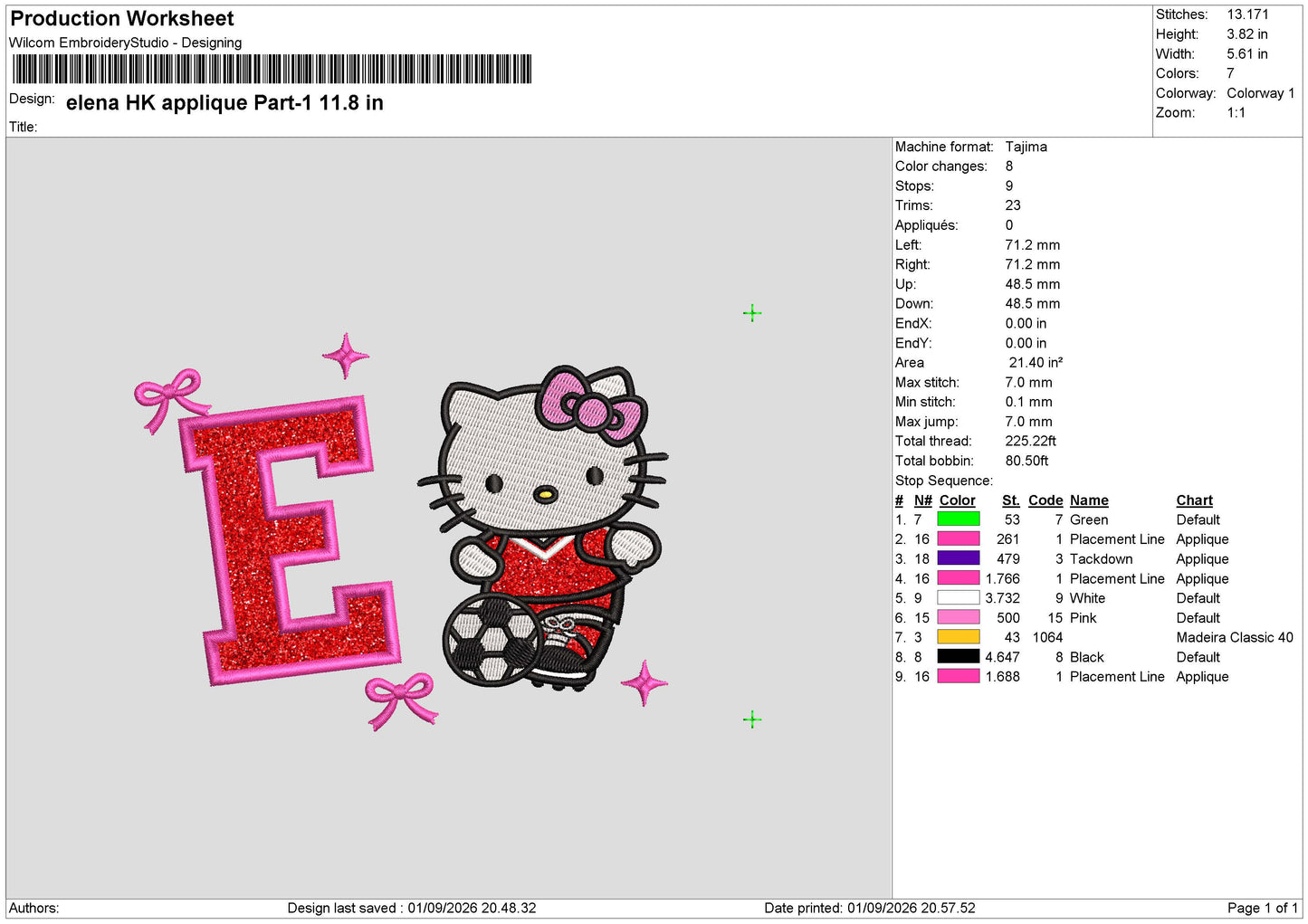Click the Tackdown name in row 3
1308x924 pixels.
pos(1102,559)
